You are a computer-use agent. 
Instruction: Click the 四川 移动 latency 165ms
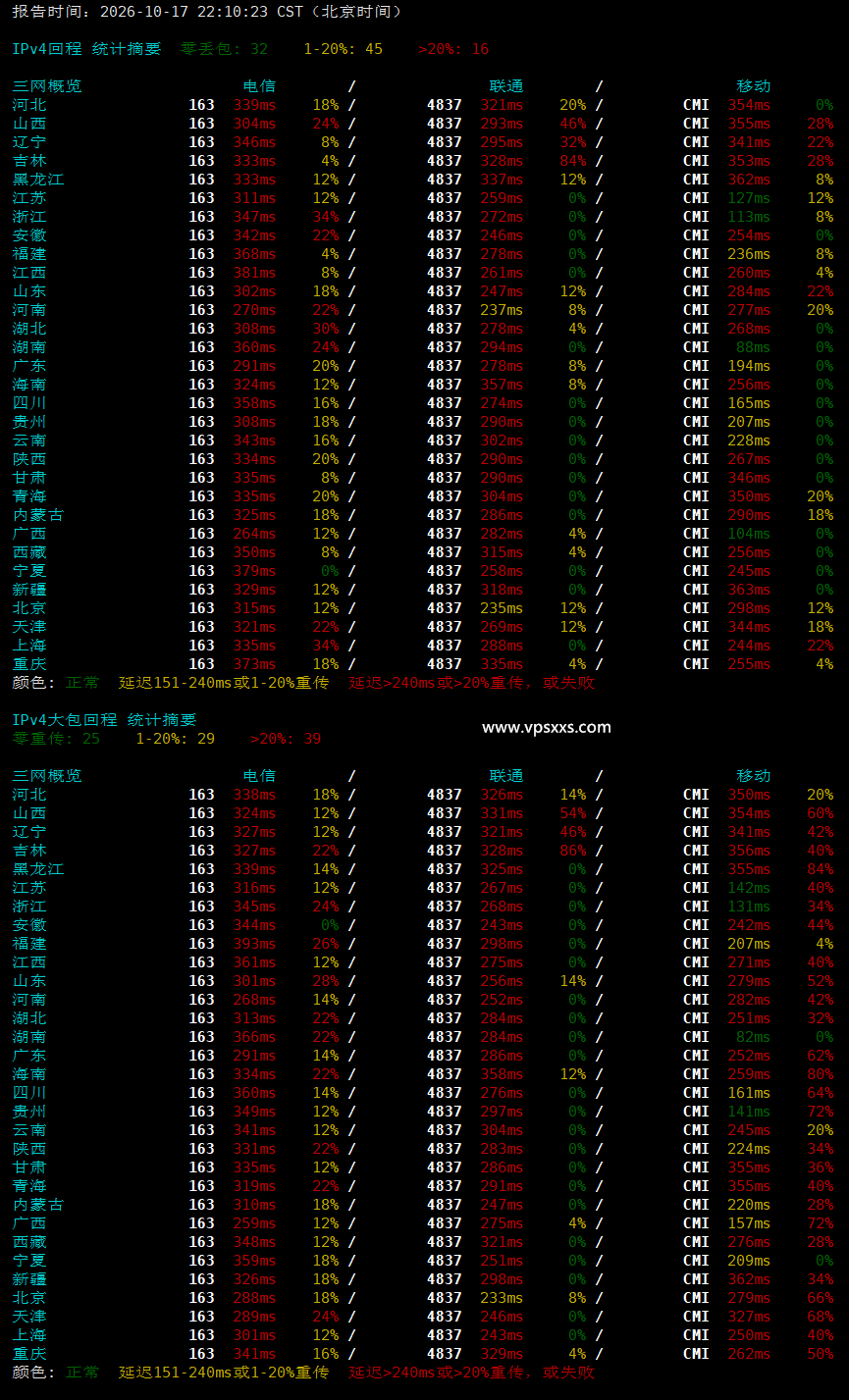750,403
